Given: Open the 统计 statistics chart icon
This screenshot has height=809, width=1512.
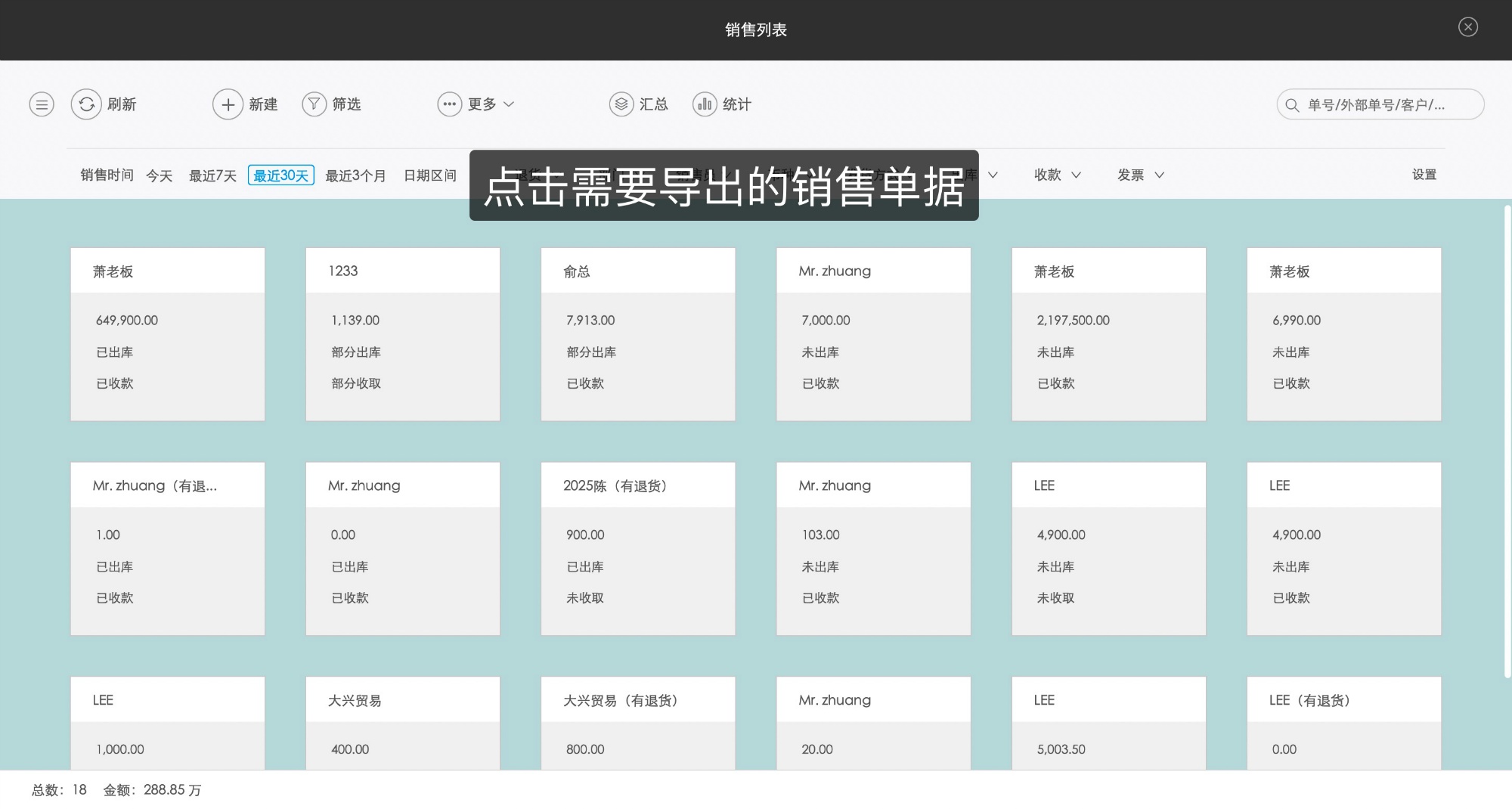Looking at the screenshot, I should click(x=705, y=104).
